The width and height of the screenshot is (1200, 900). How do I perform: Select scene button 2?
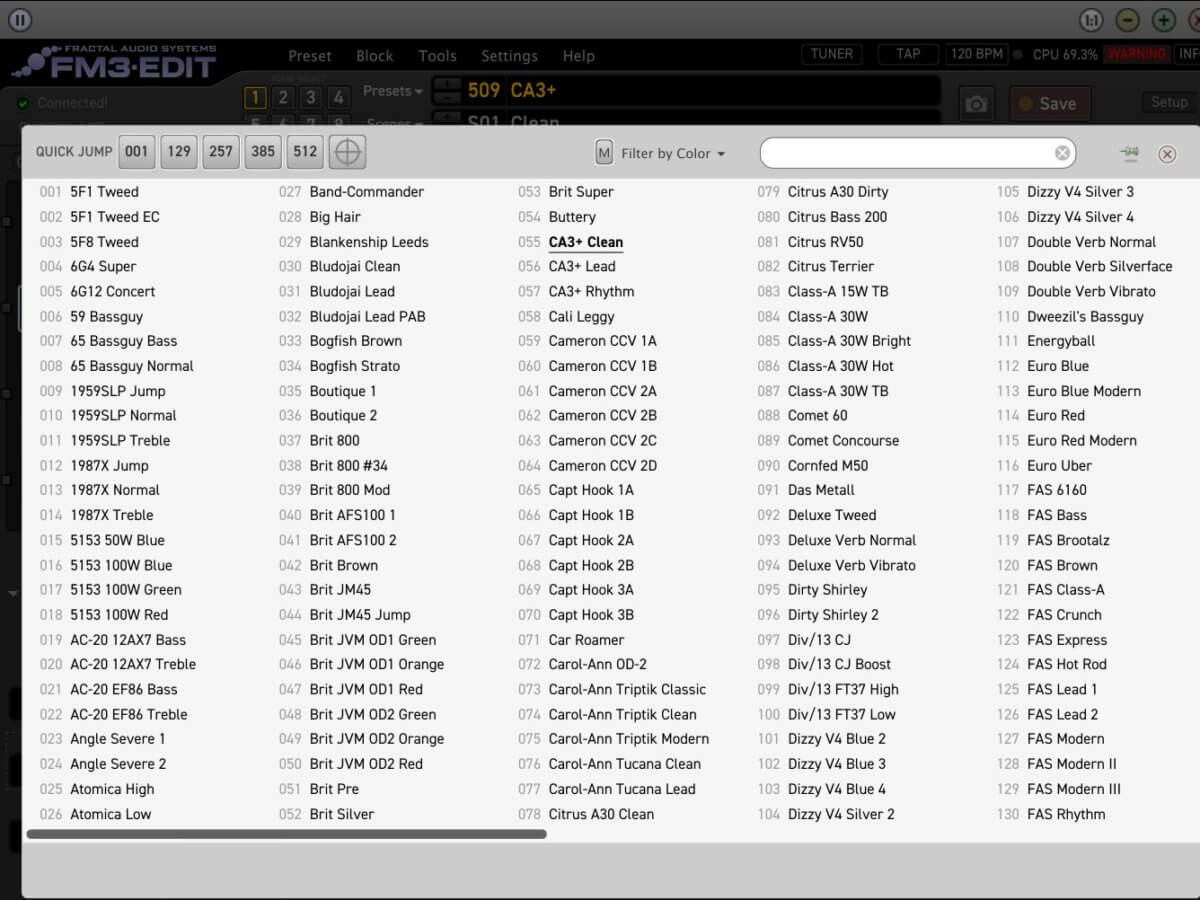tap(283, 97)
